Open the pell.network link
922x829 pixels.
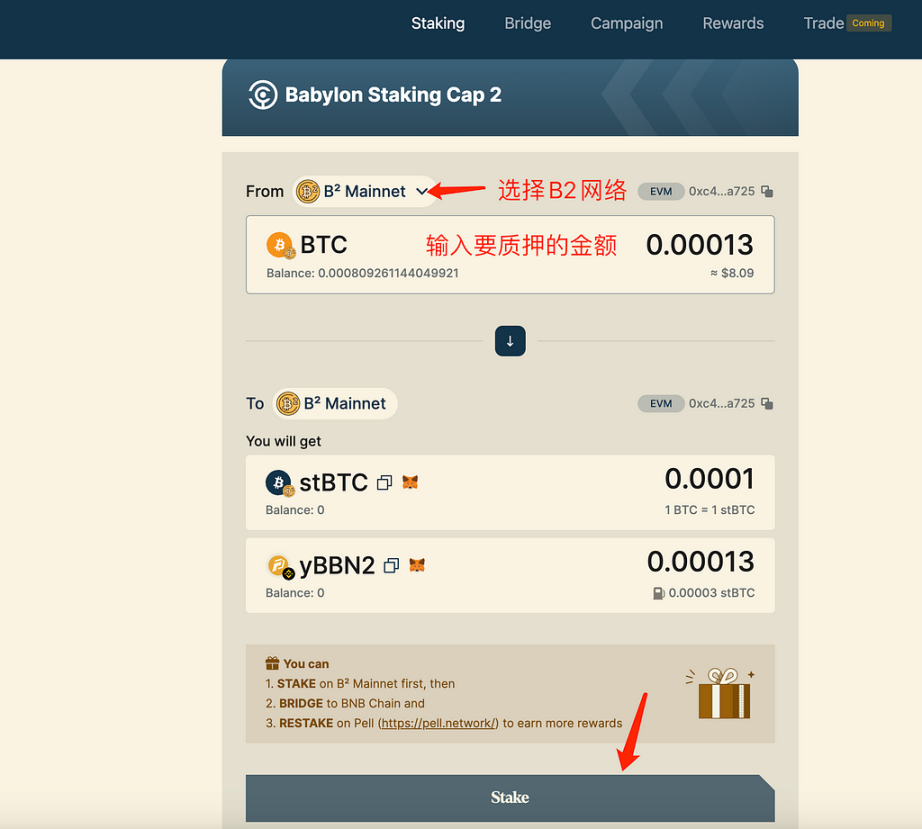pos(439,723)
